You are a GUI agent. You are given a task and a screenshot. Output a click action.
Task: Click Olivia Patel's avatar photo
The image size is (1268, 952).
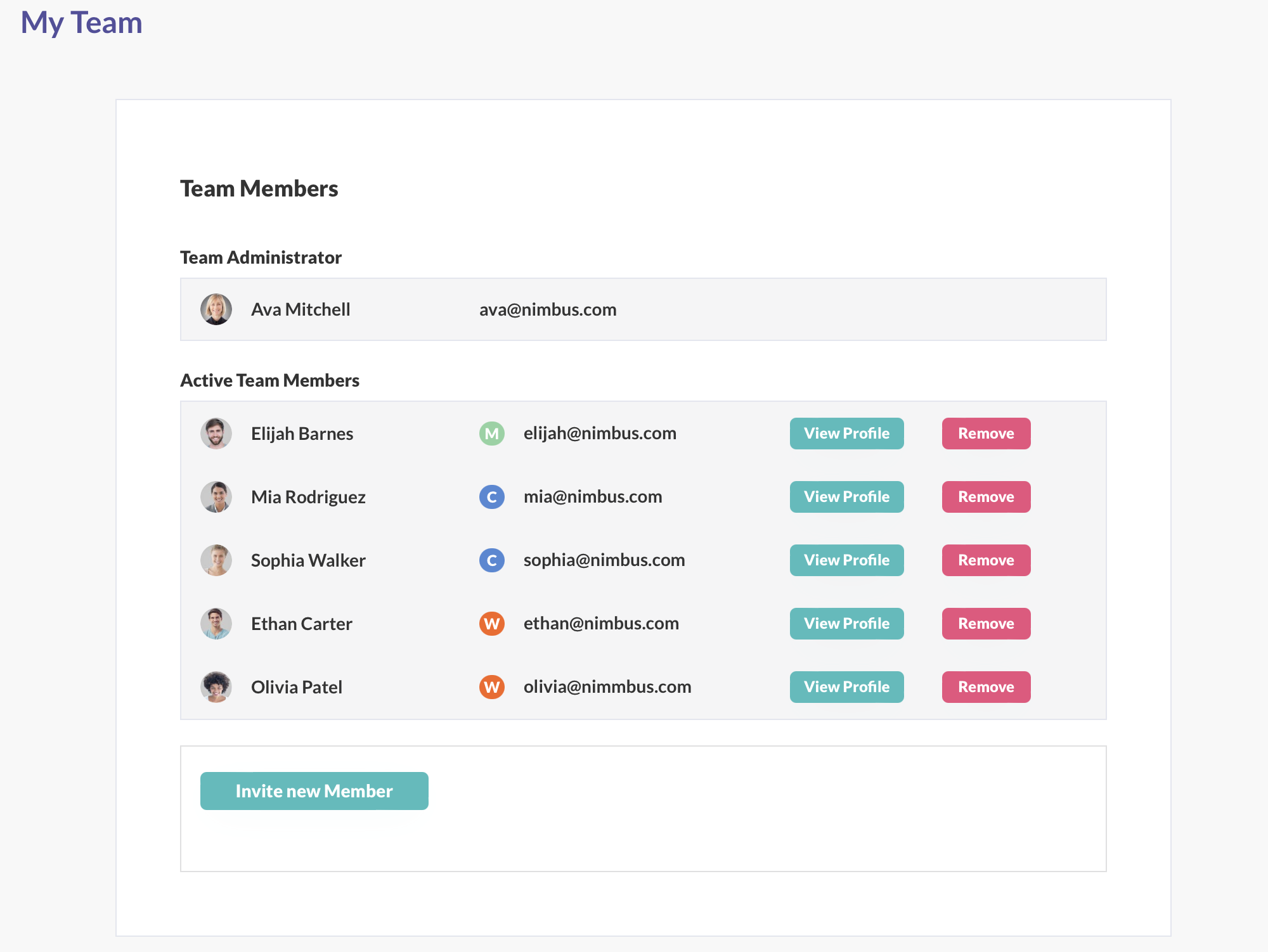point(216,687)
